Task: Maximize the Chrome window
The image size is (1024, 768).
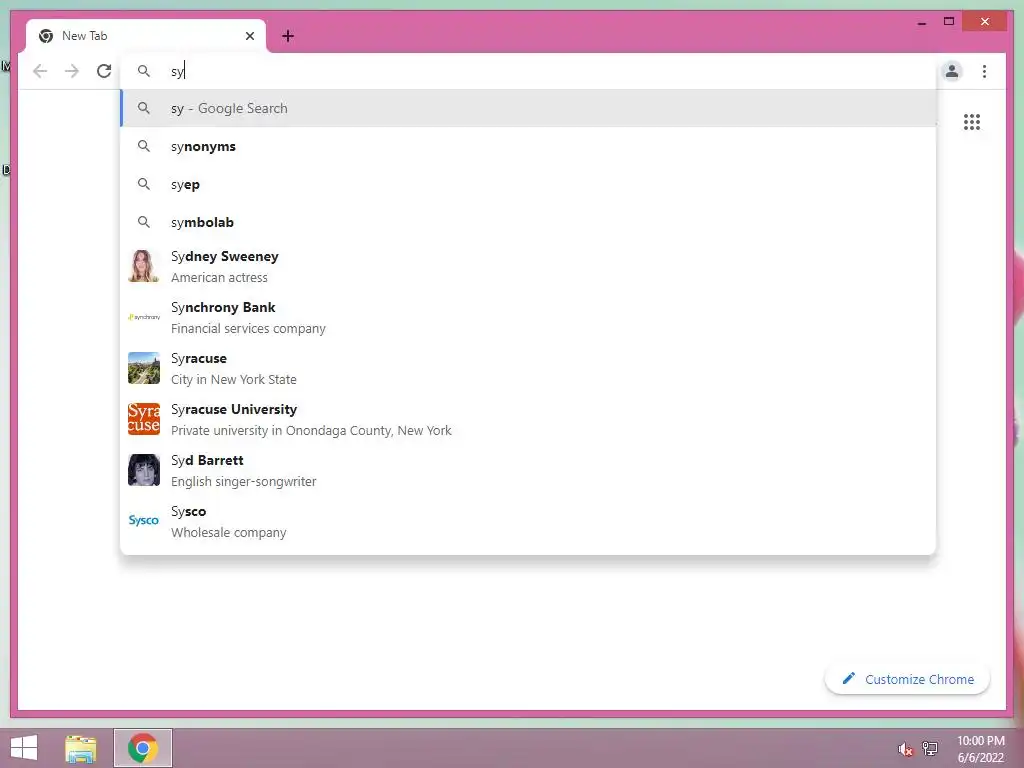Action: (949, 22)
